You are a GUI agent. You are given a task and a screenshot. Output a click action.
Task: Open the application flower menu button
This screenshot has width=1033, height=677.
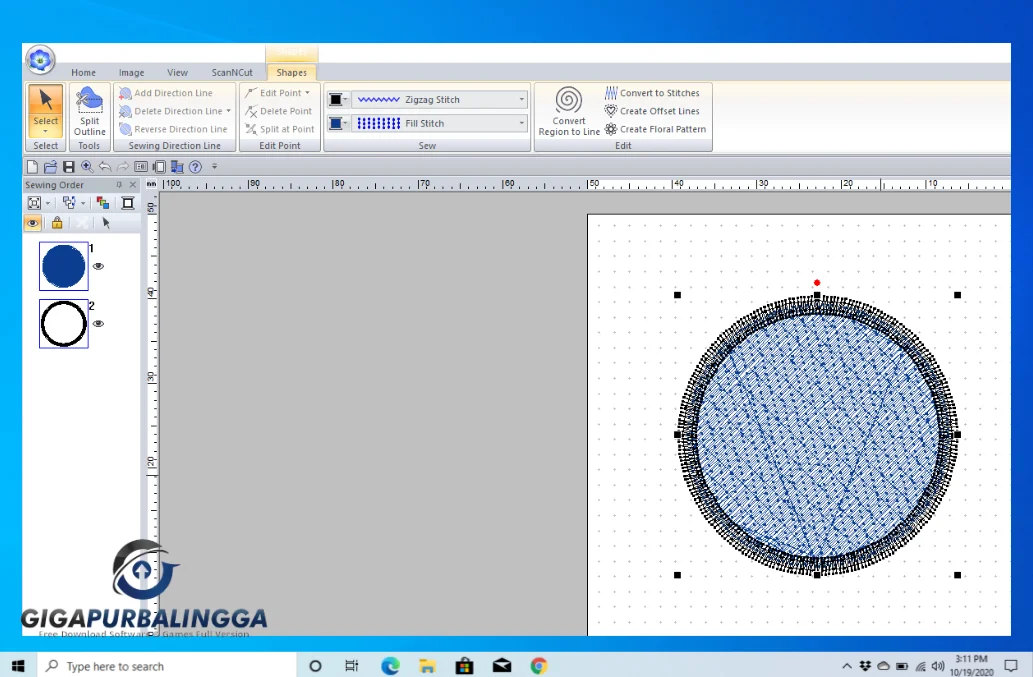coord(40,60)
